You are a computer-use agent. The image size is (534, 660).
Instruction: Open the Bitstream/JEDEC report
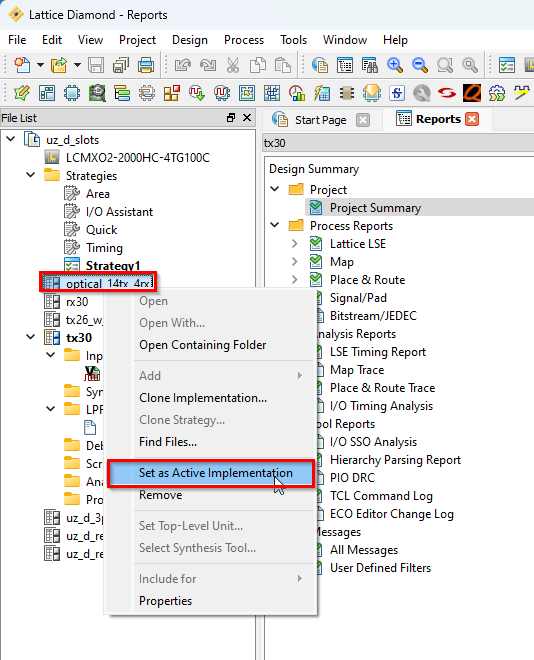[x=373, y=316]
